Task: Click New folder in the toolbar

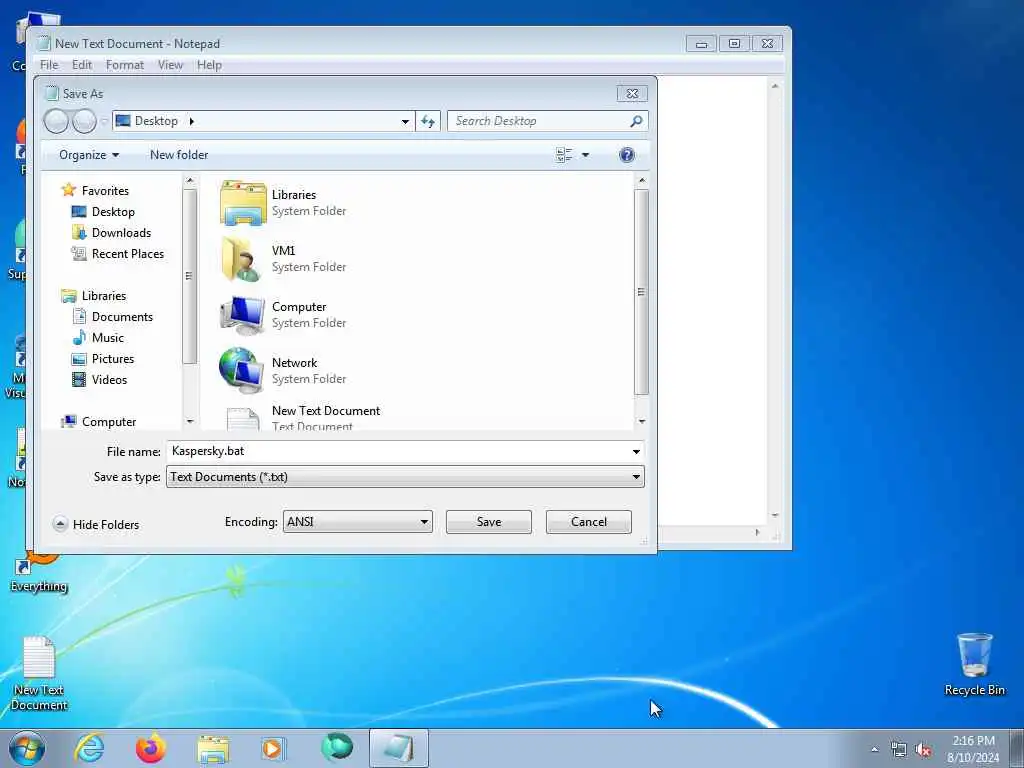Action: point(179,155)
